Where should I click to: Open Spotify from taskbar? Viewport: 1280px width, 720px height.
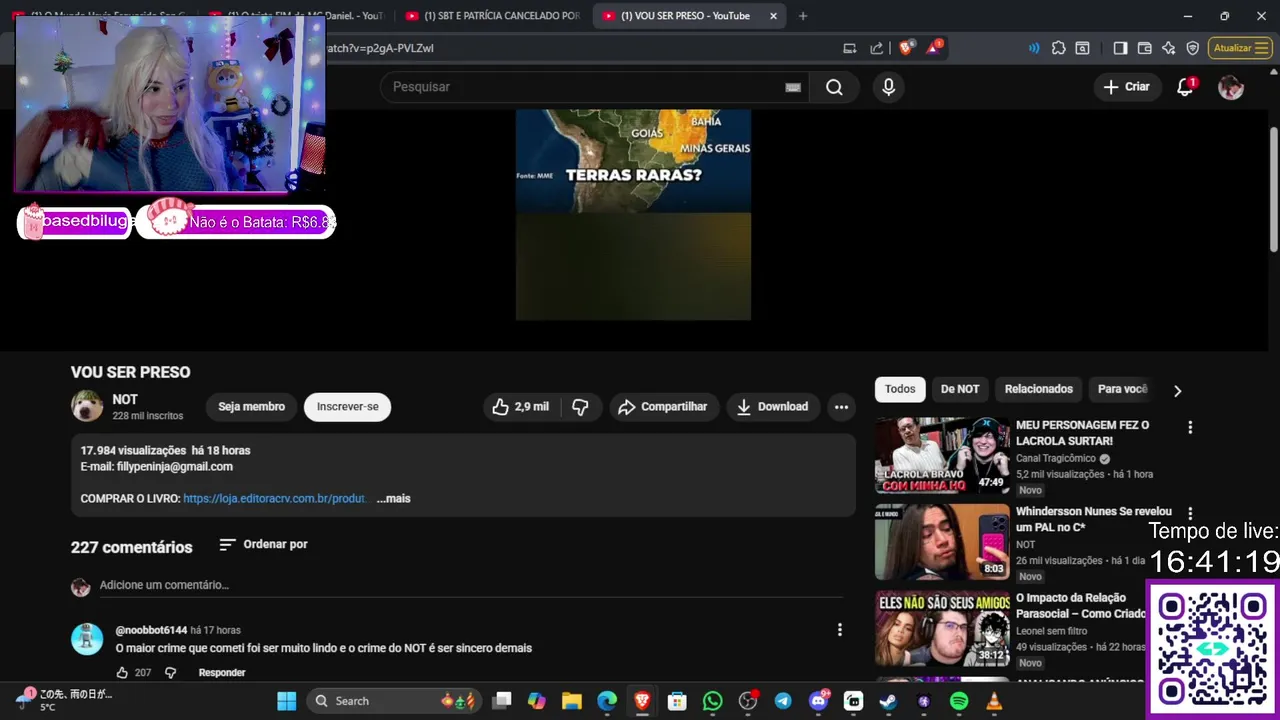958,701
